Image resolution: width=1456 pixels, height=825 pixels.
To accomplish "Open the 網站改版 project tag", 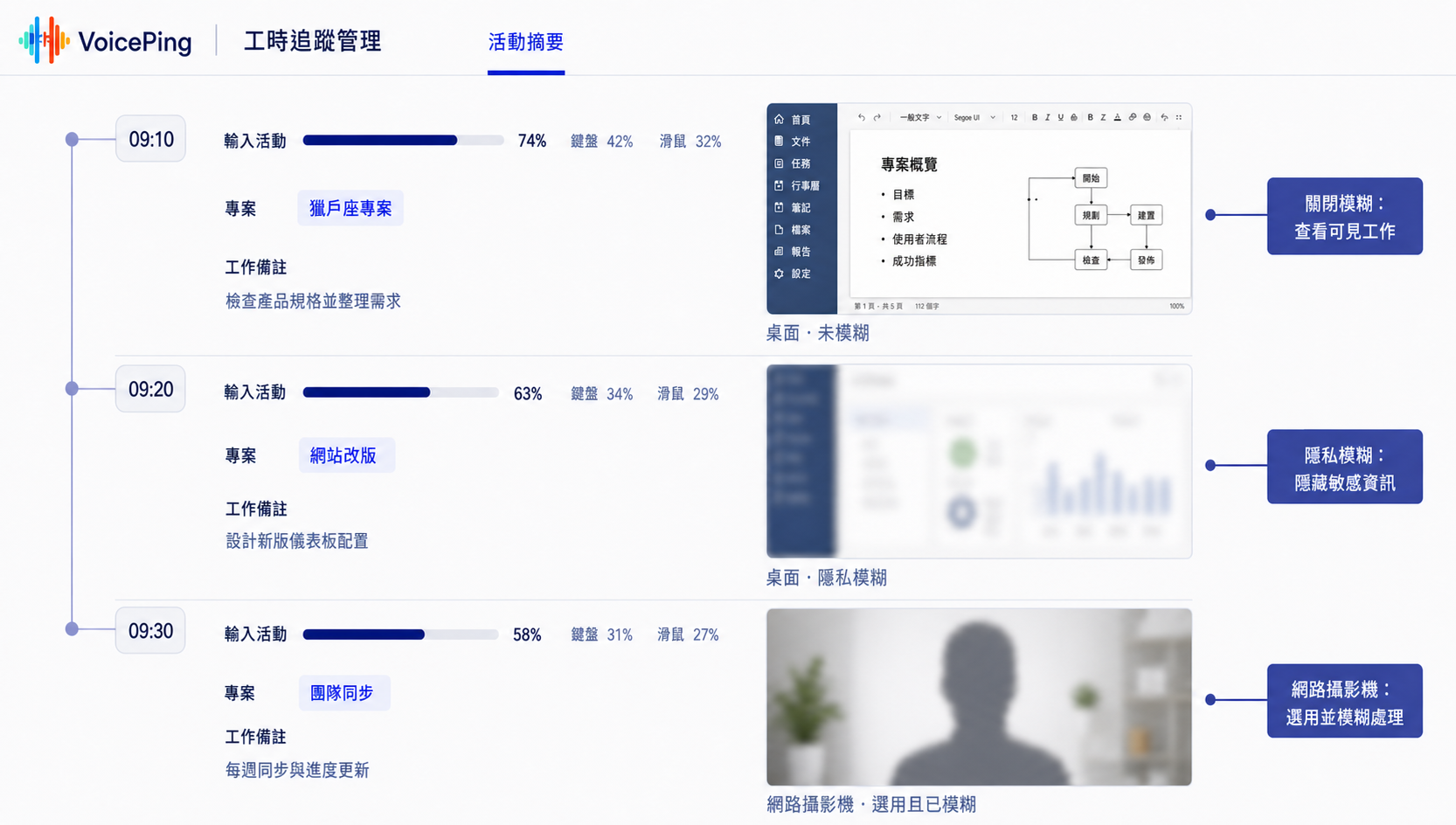I will click(347, 455).
